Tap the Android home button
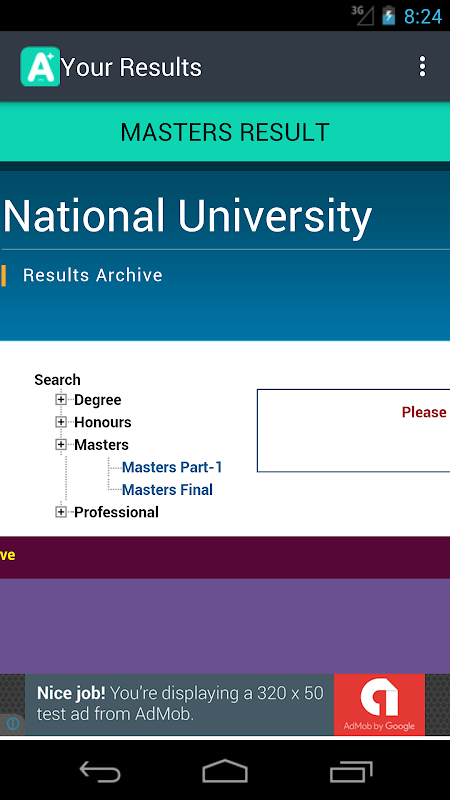Image resolution: width=450 pixels, height=800 pixels. 225,770
